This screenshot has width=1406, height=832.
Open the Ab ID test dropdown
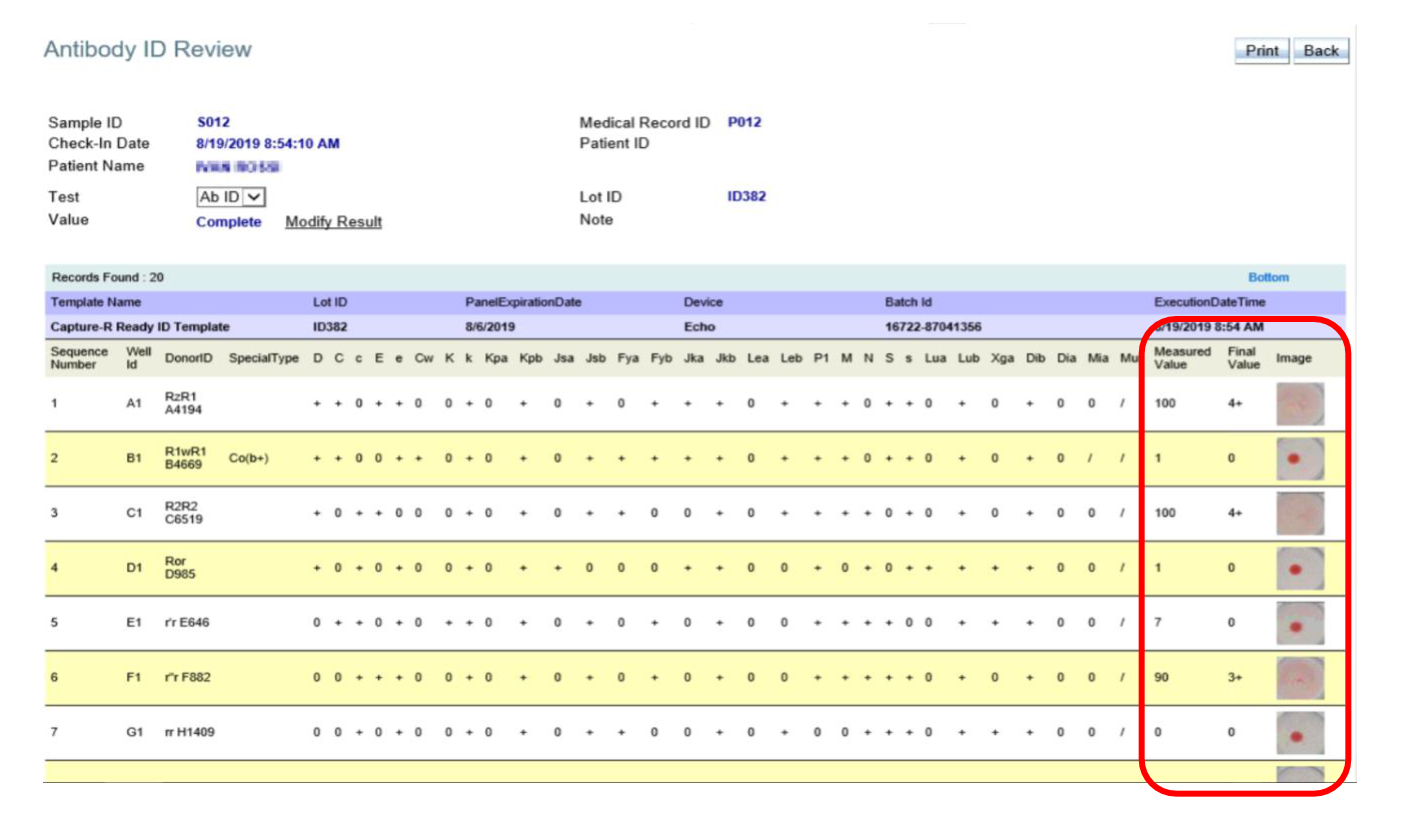[231, 198]
